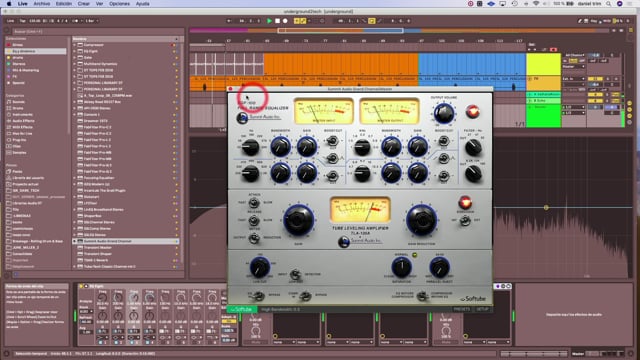The height and width of the screenshot is (360, 640).
Task: Expand the Gate device in browser
Action: [x=75, y=58]
